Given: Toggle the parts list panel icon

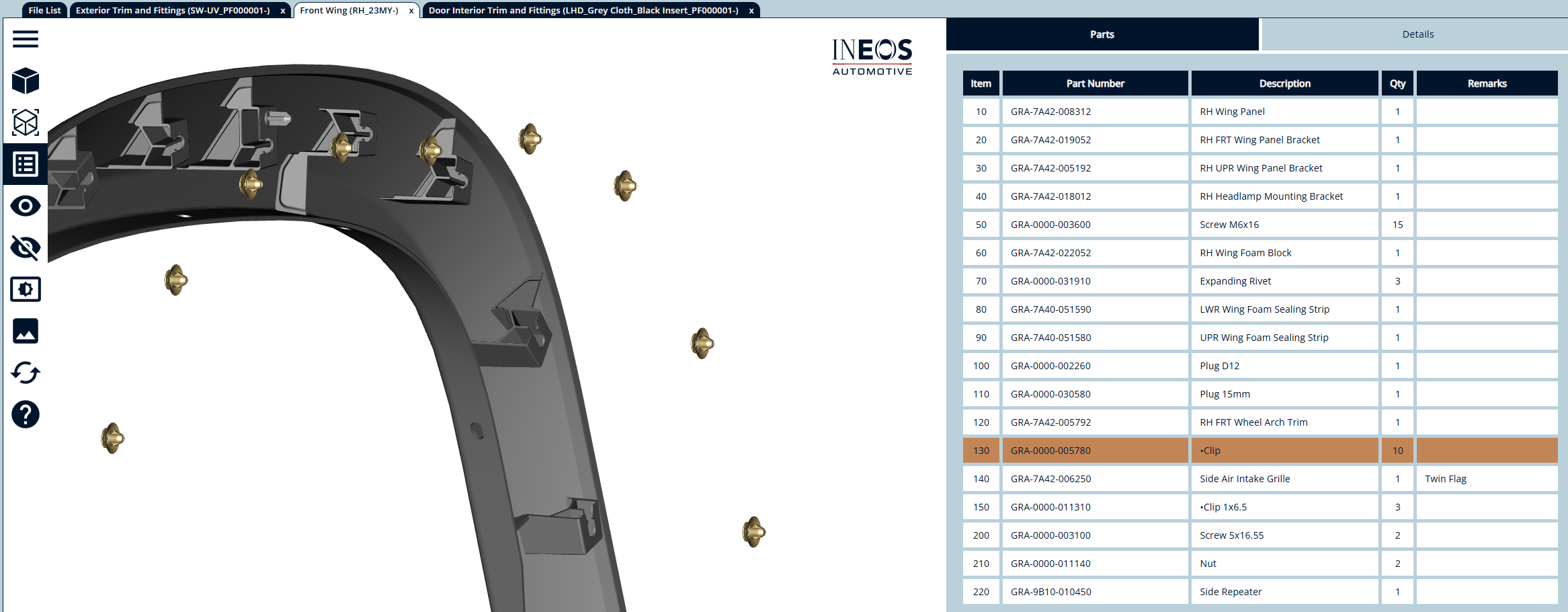Looking at the screenshot, I should pyautogui.click(x=26, y=164).
